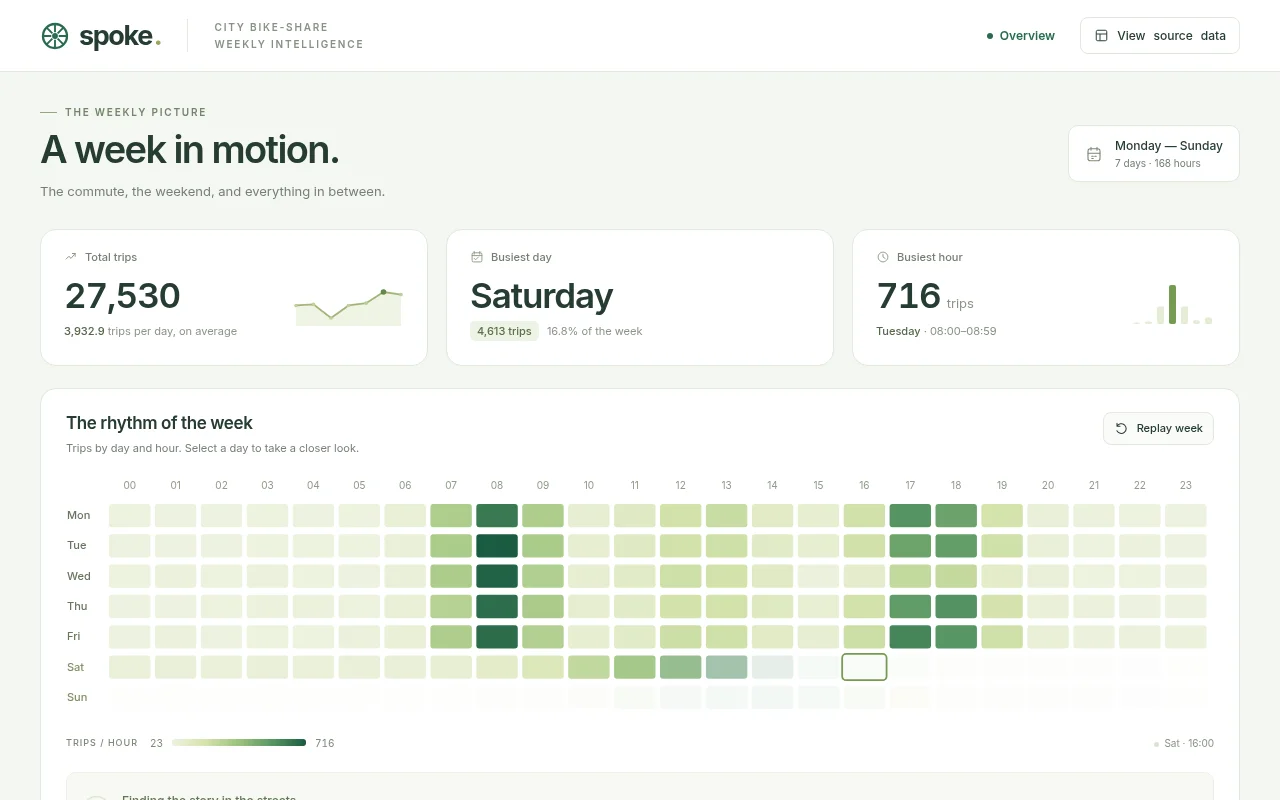
Task: Select the Overview nav item
Action: [x=1020, y=35]
